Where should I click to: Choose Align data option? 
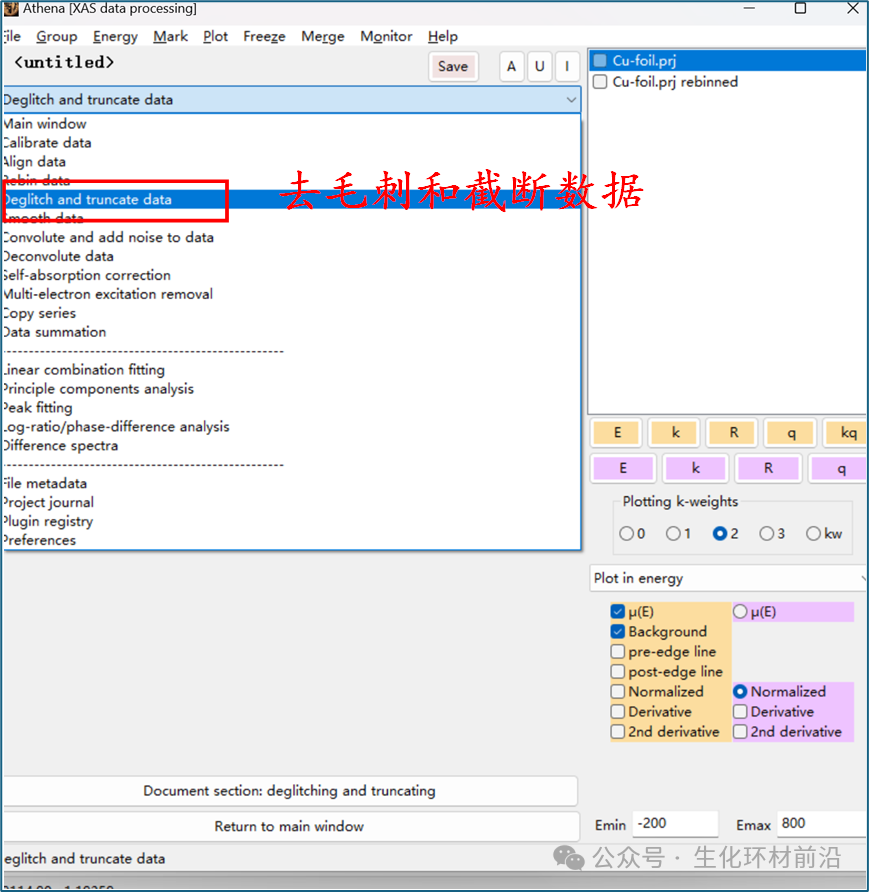292,162
